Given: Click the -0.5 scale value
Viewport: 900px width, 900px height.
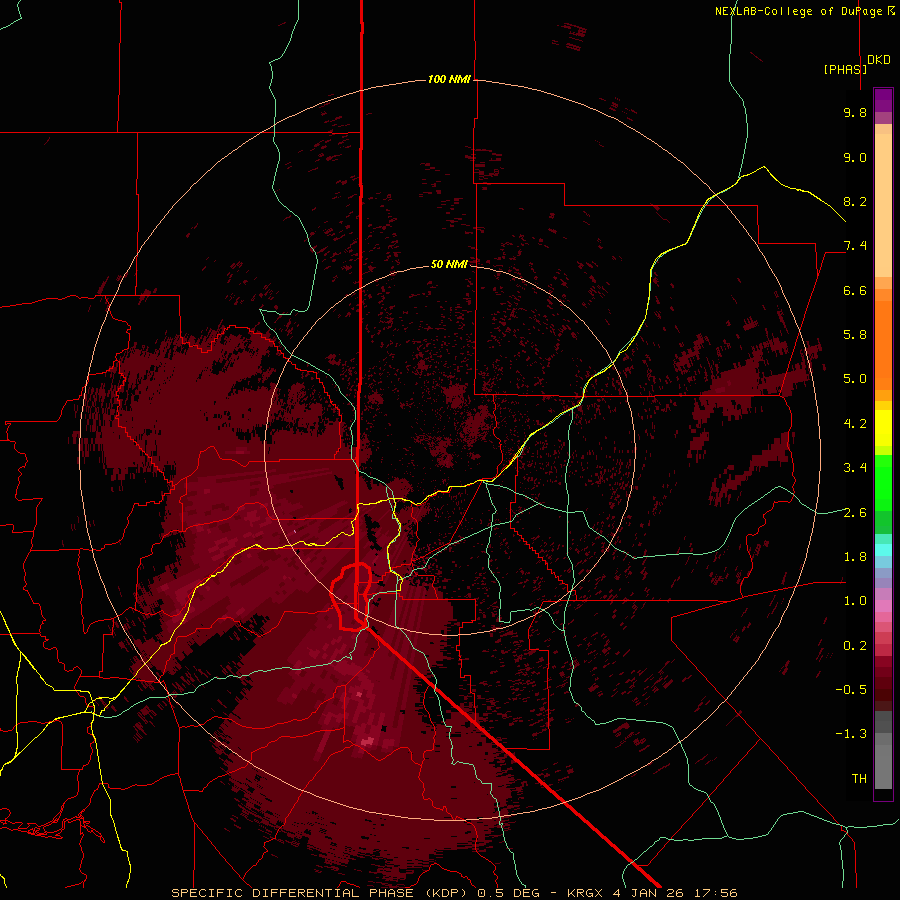Looking at the screenshot, I should coord(851,690).
